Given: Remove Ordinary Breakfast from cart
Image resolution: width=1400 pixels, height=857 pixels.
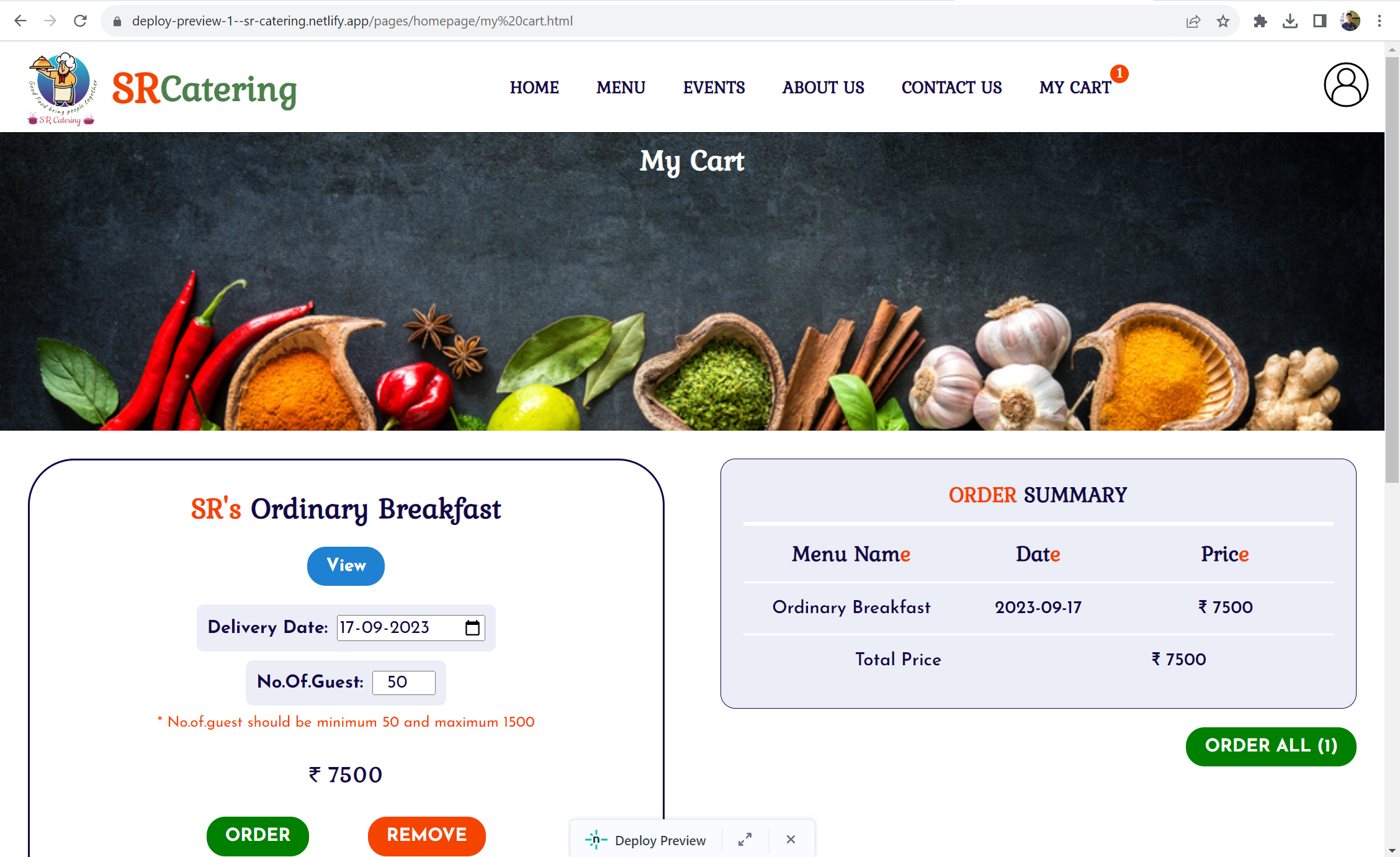Looking at the screenshot, I should tap(427, 835).
